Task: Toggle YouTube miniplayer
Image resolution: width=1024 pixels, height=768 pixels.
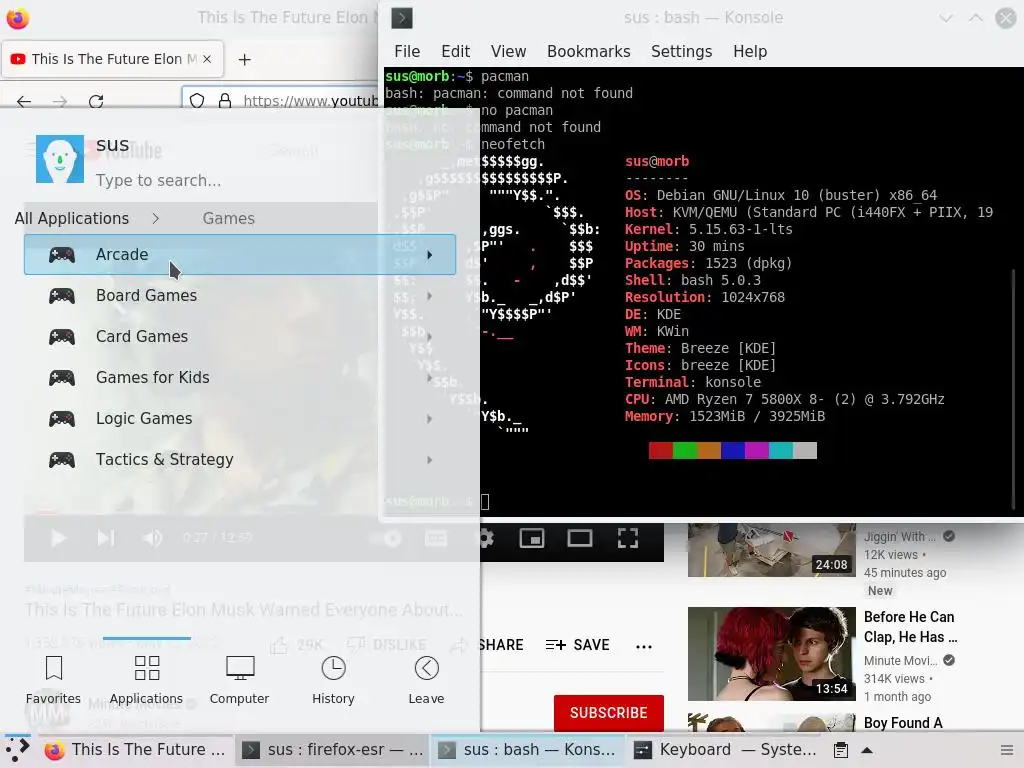Action: click(532, 538)
